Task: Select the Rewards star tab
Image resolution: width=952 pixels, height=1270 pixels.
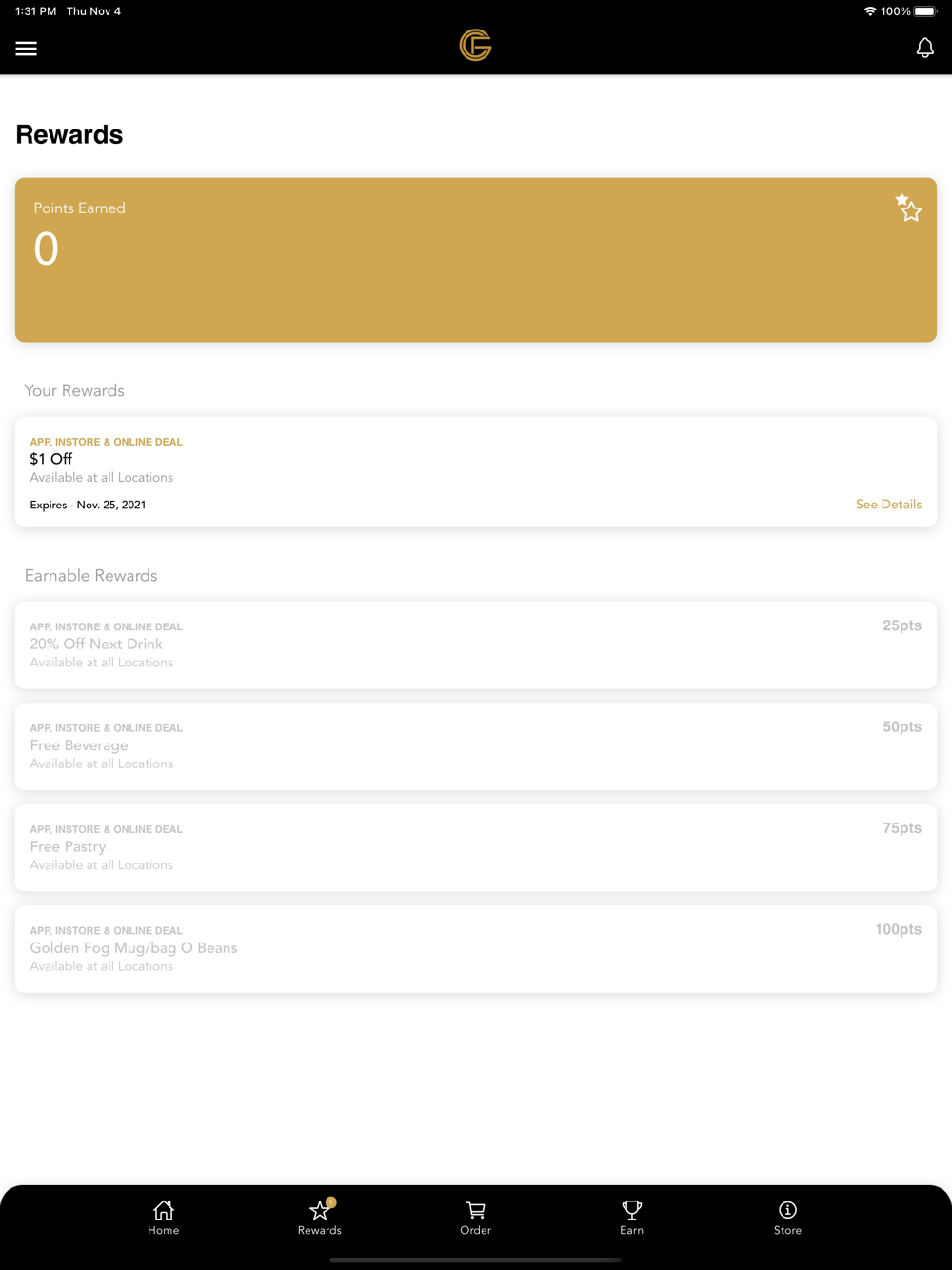Action: (x=320, y=1218)
